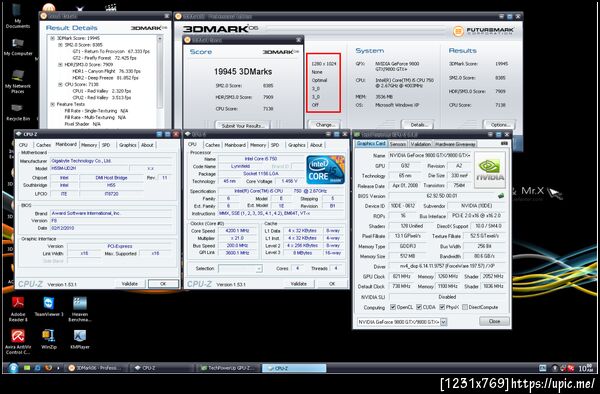Click the Submit Your Results button

point(243,125)
